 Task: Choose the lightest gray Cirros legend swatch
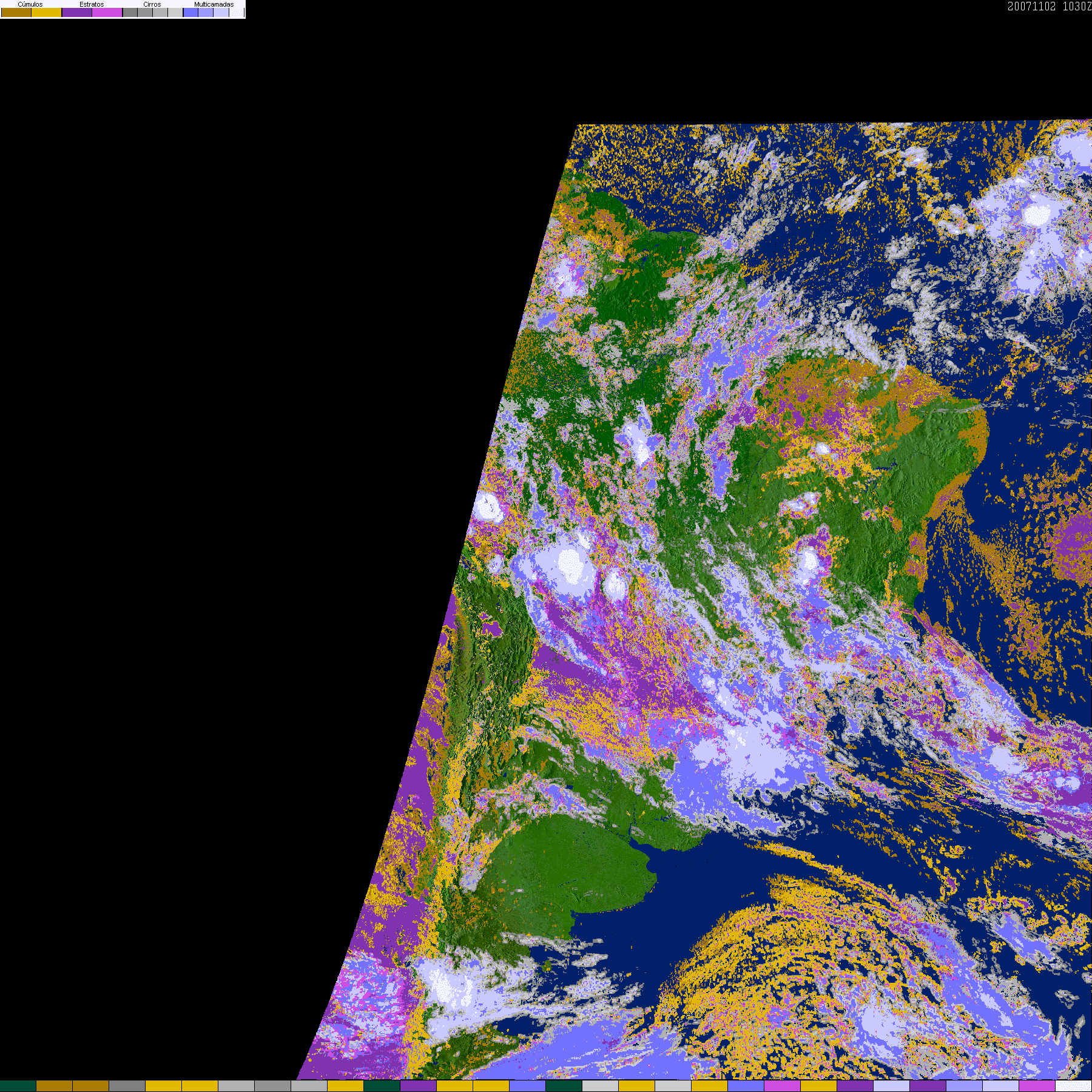coord(175,12)
